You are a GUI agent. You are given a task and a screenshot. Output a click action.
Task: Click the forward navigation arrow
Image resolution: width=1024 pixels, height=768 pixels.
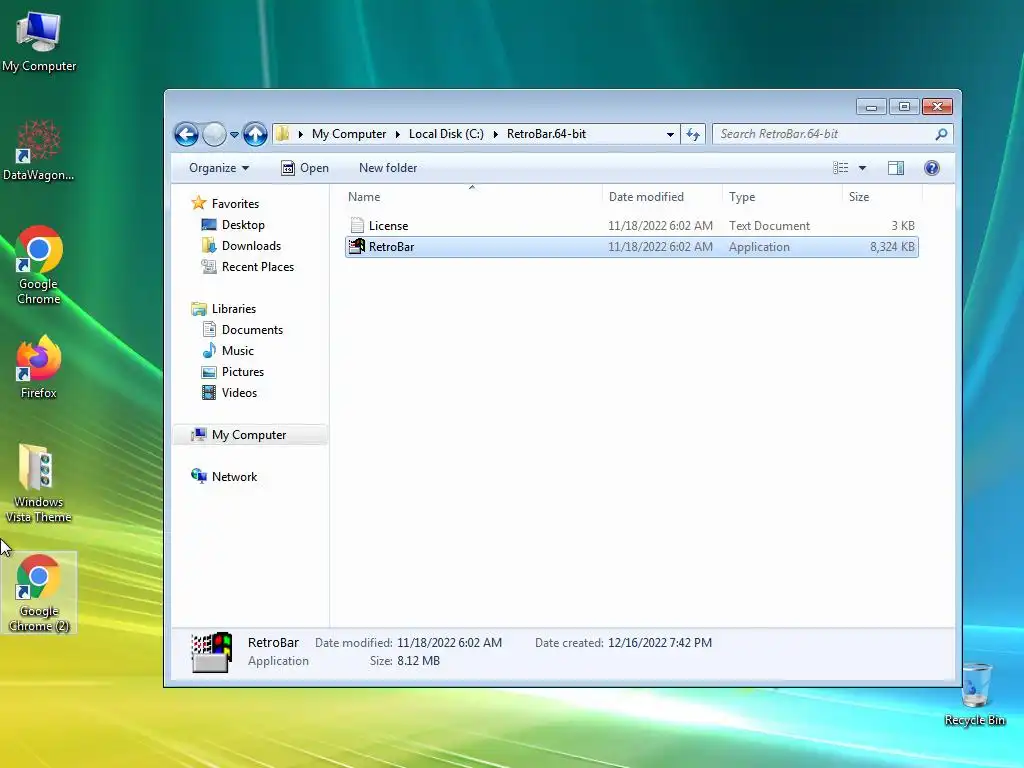(214, 135)
